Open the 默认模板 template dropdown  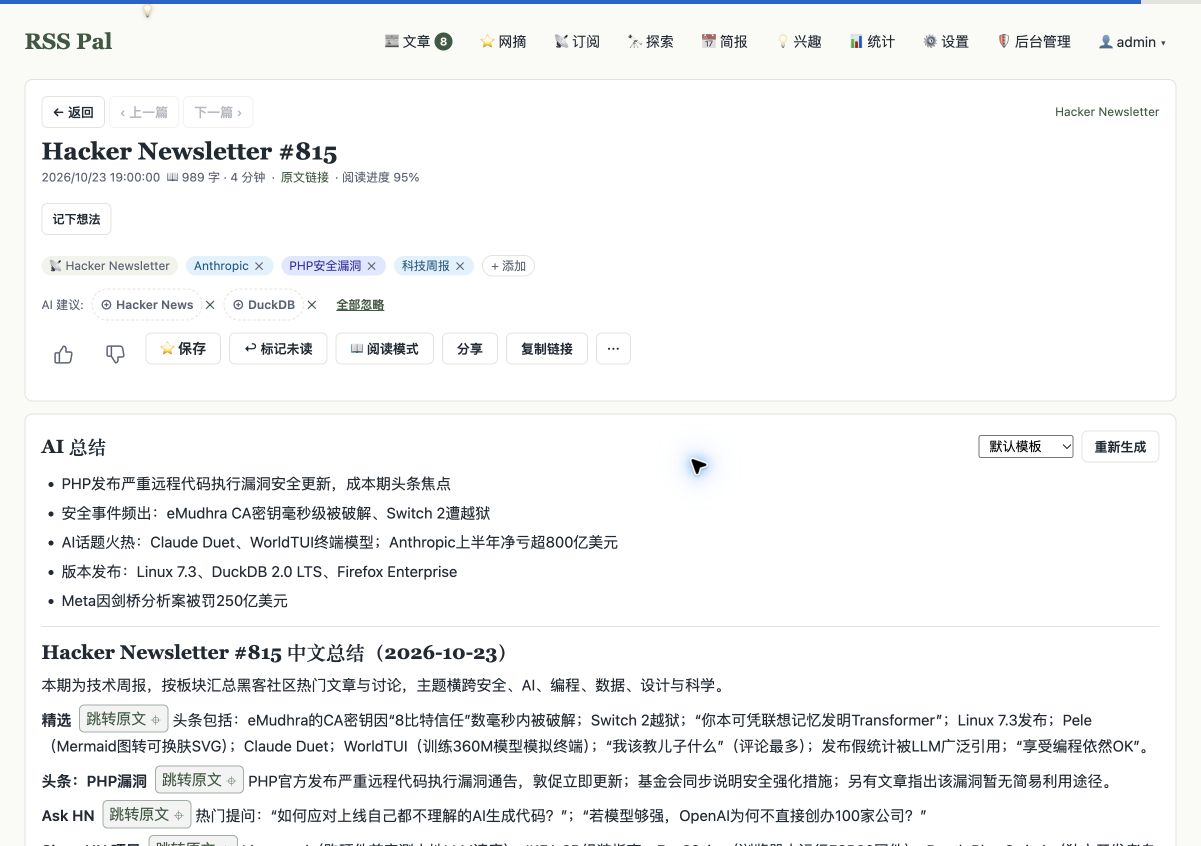coord(1026,447)
